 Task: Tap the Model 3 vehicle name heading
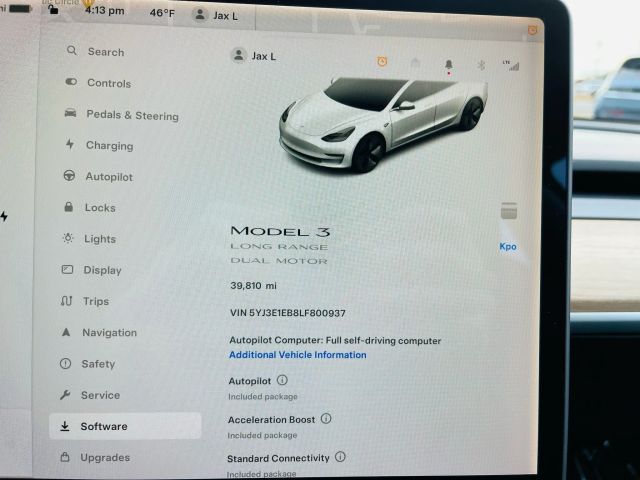tap(280, 231)
